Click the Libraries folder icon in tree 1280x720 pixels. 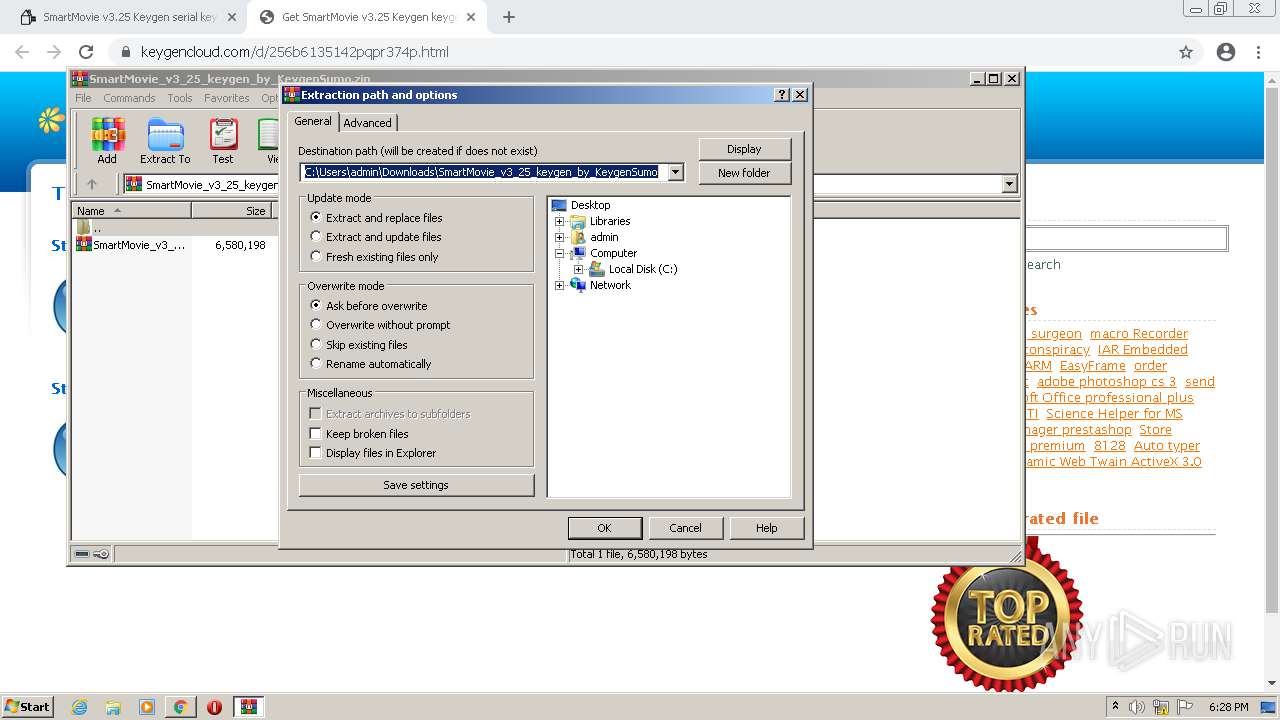pyautogui.click(x=578, y=221)
